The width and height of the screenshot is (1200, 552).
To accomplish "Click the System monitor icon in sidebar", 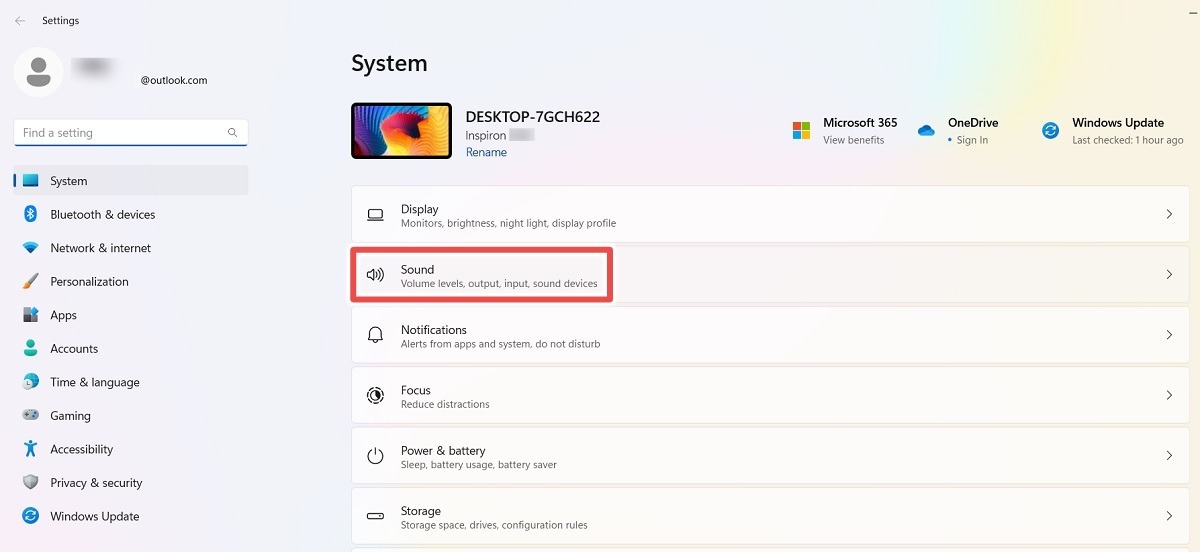I will [30, 181].
